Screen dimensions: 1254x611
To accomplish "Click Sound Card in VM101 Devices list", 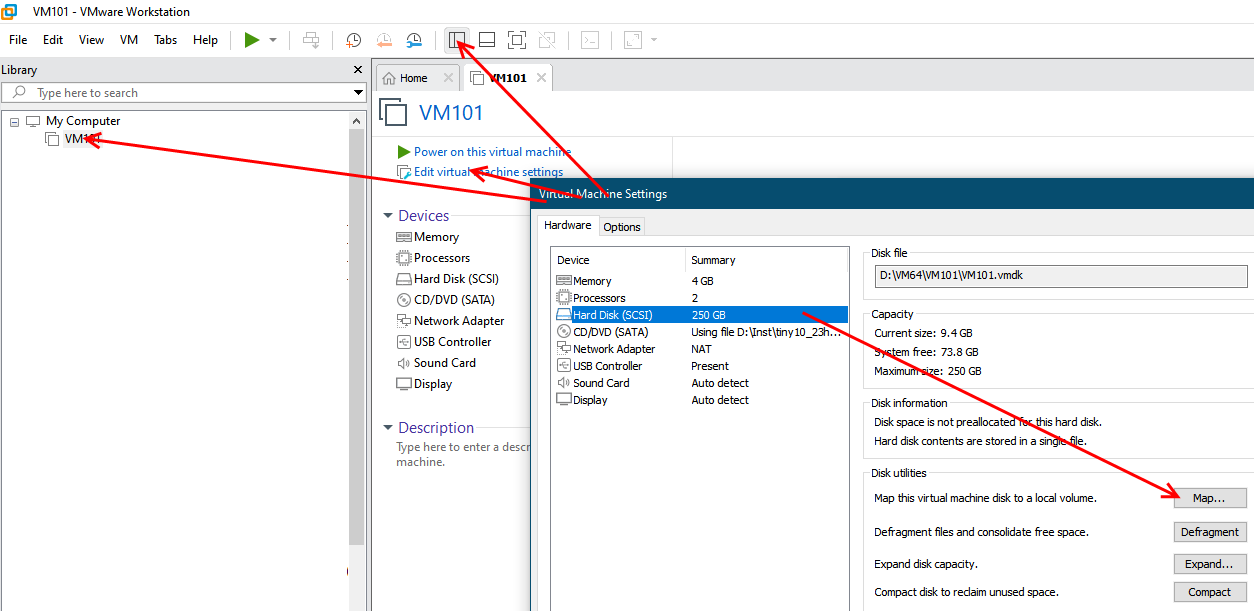I will [x=445, y=363].
